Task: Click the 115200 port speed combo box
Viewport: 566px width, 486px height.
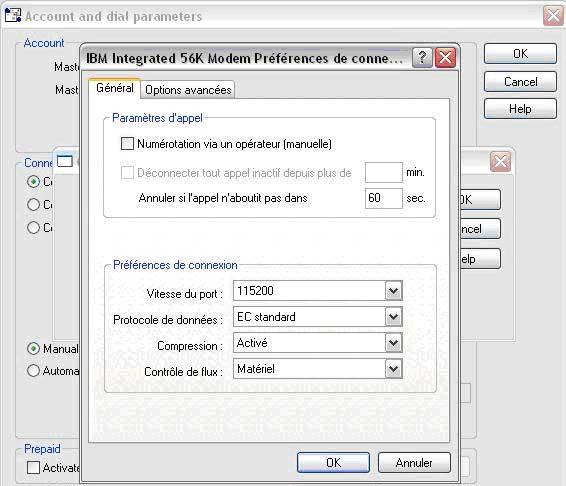Action: coord(318,291)
